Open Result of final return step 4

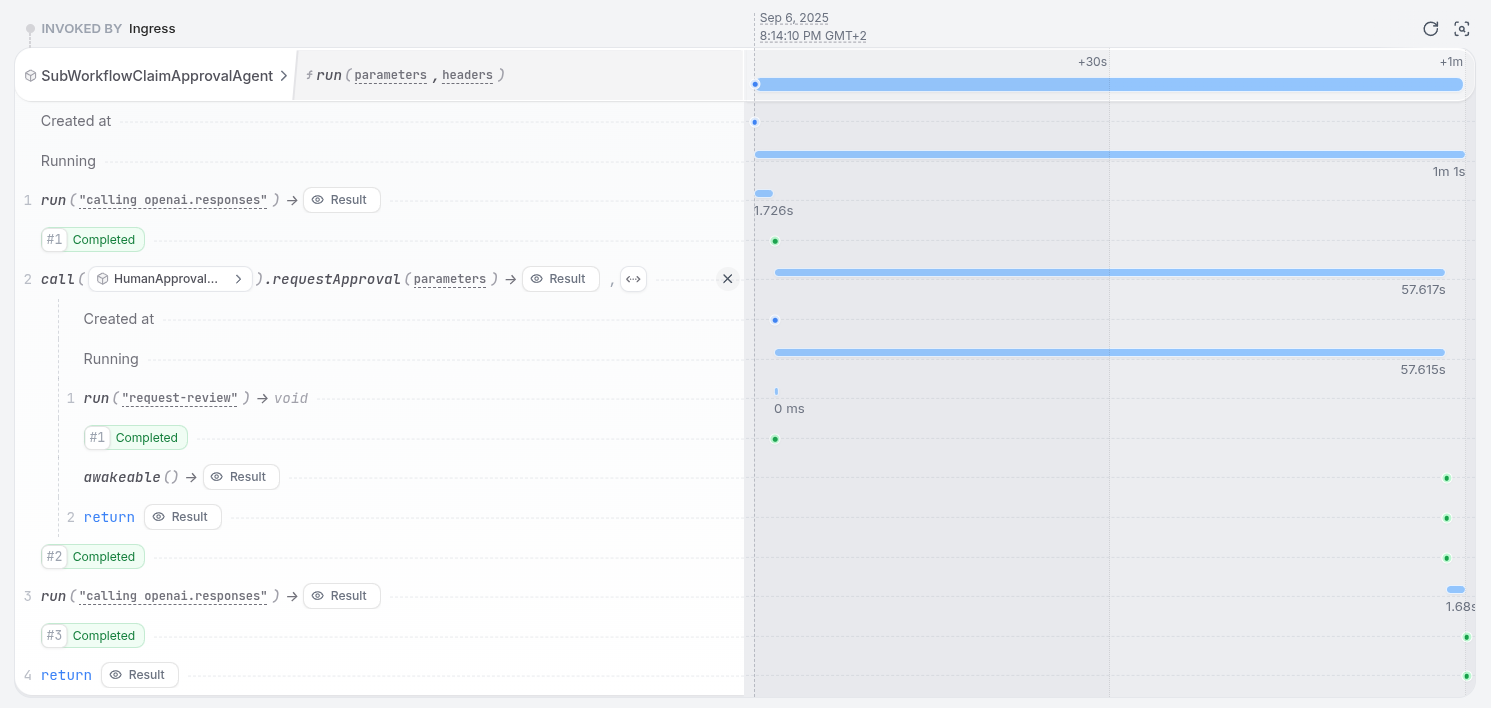[140, 675]
